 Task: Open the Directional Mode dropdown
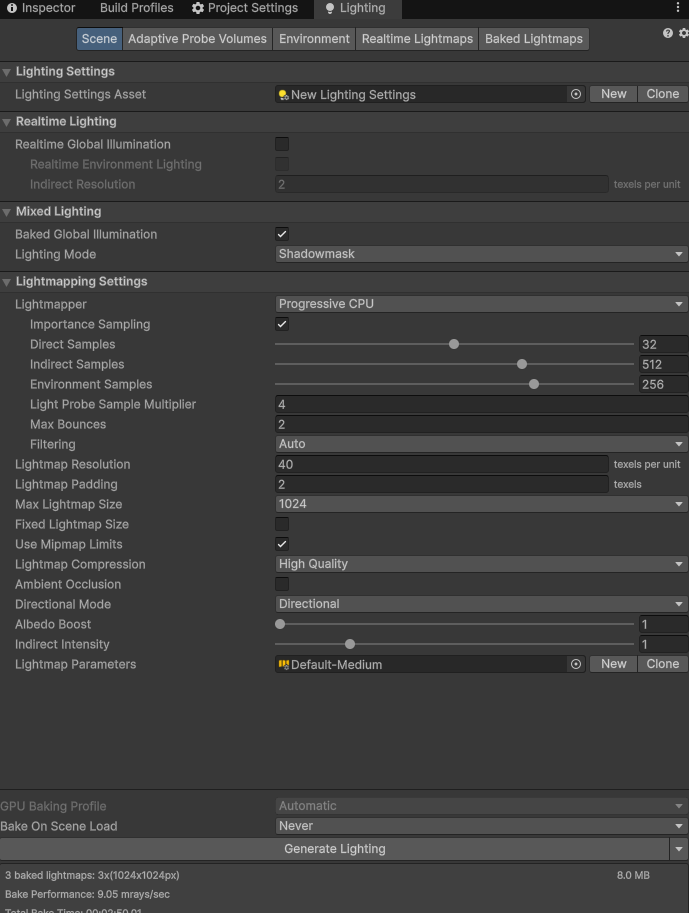(481, 604)
